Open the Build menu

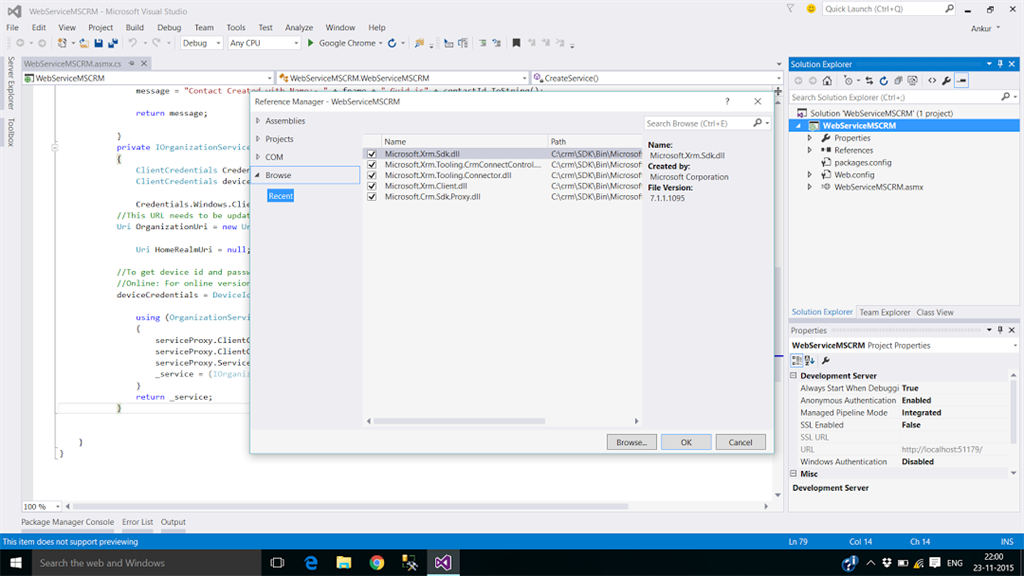coord(135,28)
